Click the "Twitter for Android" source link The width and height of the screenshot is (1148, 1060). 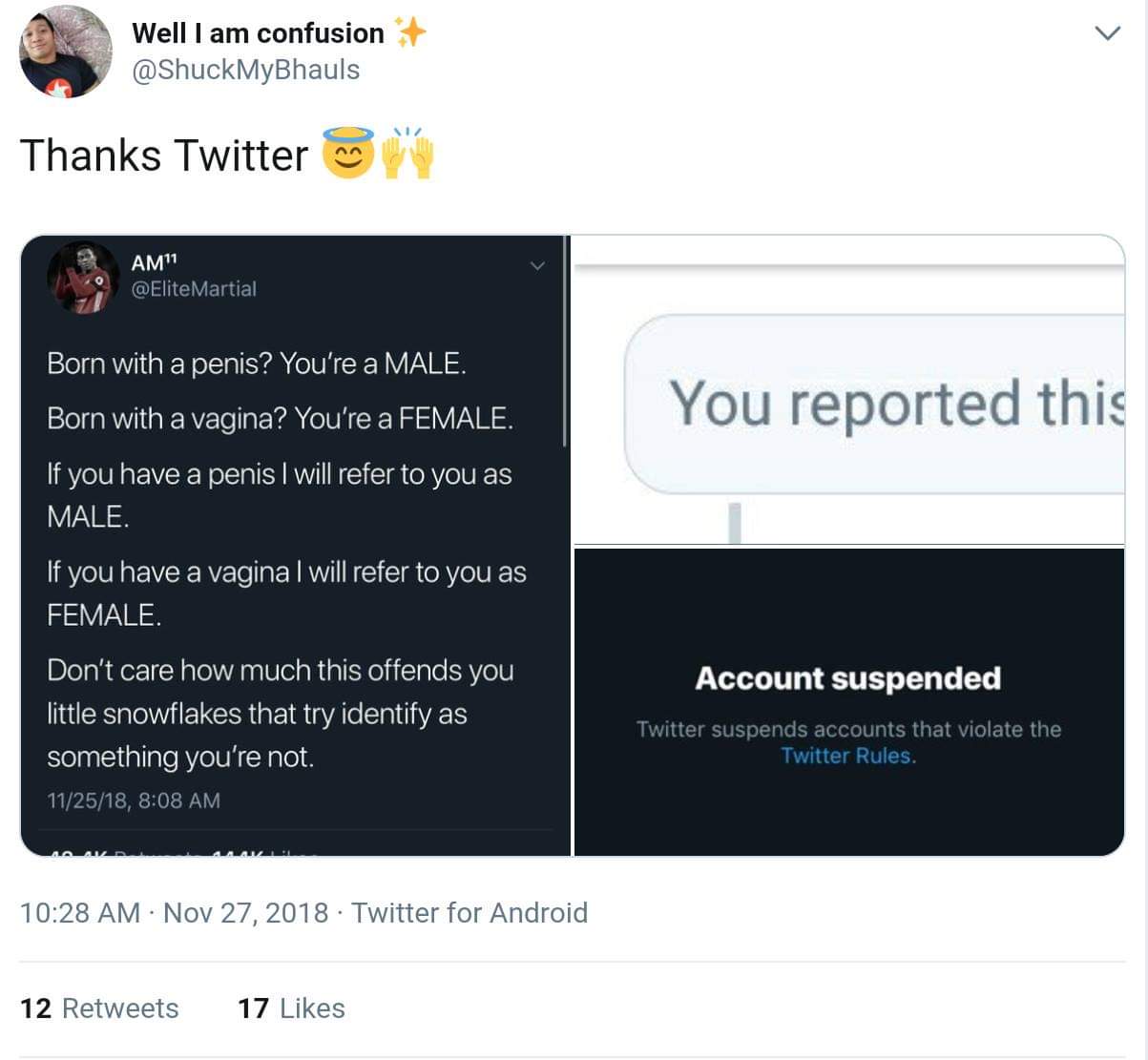pyautogui.click(x=470, y=913)
